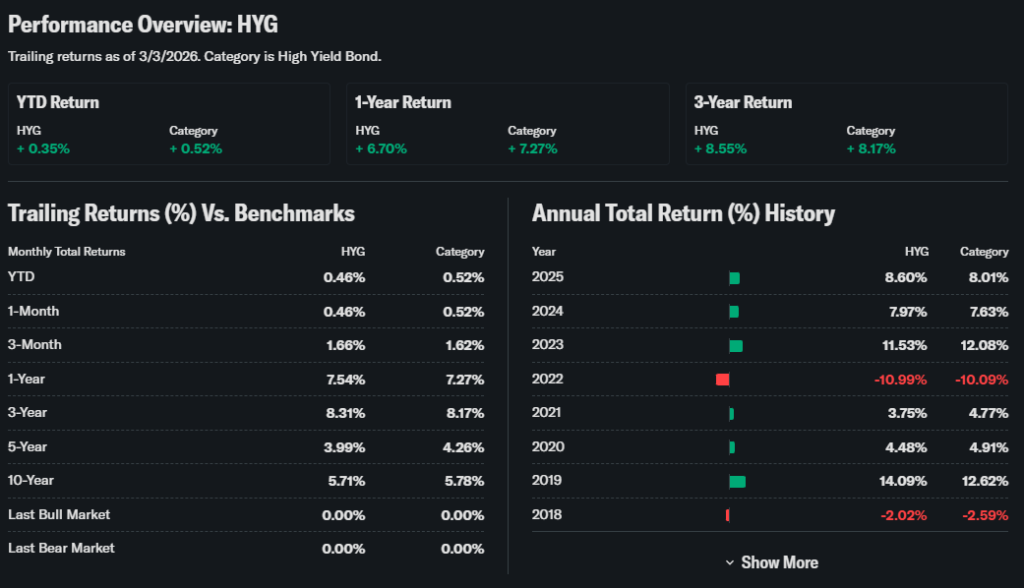This screenshot has width=1024, height=588.
Task: Click the green 2024 return bar
Action: (734, 311)
